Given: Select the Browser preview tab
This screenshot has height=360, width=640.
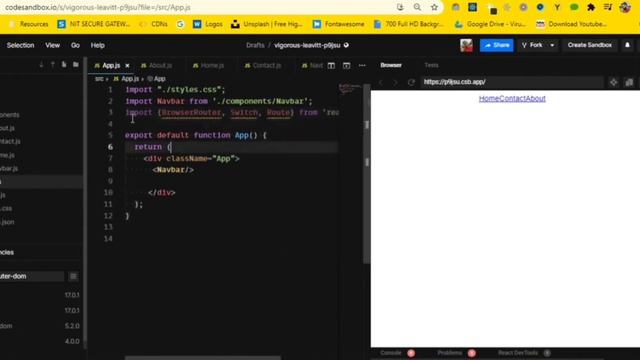Looking at the screenshot, I should 391,65.
